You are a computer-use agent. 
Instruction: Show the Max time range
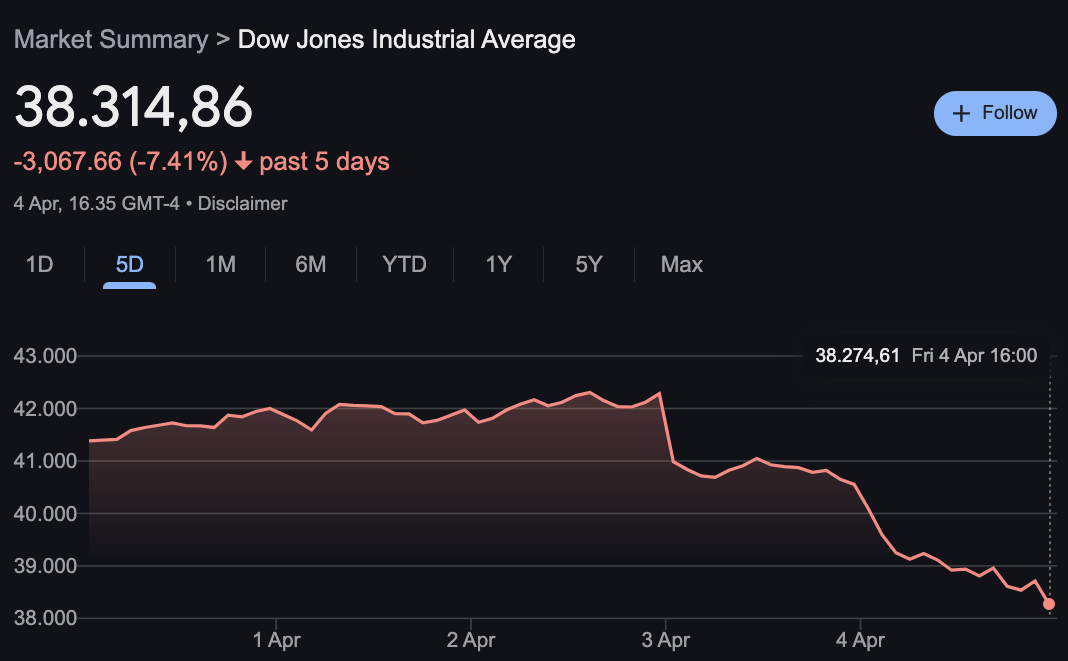click(x=681, y=264)
